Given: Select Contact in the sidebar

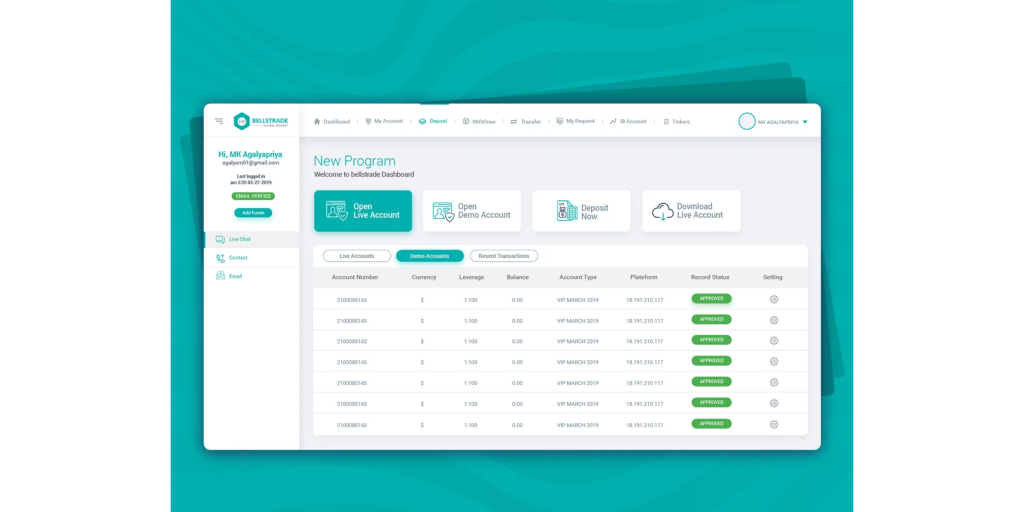Looking at the screenshot, I should coord(251,258).
